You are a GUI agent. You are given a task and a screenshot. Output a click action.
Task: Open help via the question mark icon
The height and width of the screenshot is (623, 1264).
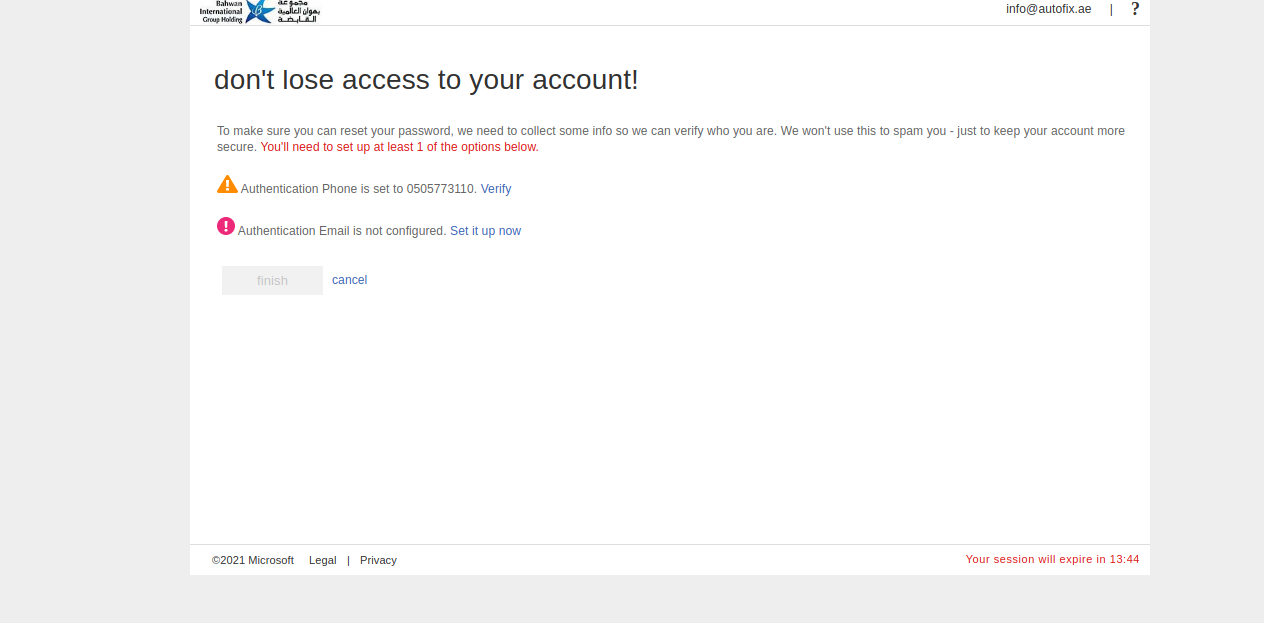pyautogui.click(x=1135, y=9)
